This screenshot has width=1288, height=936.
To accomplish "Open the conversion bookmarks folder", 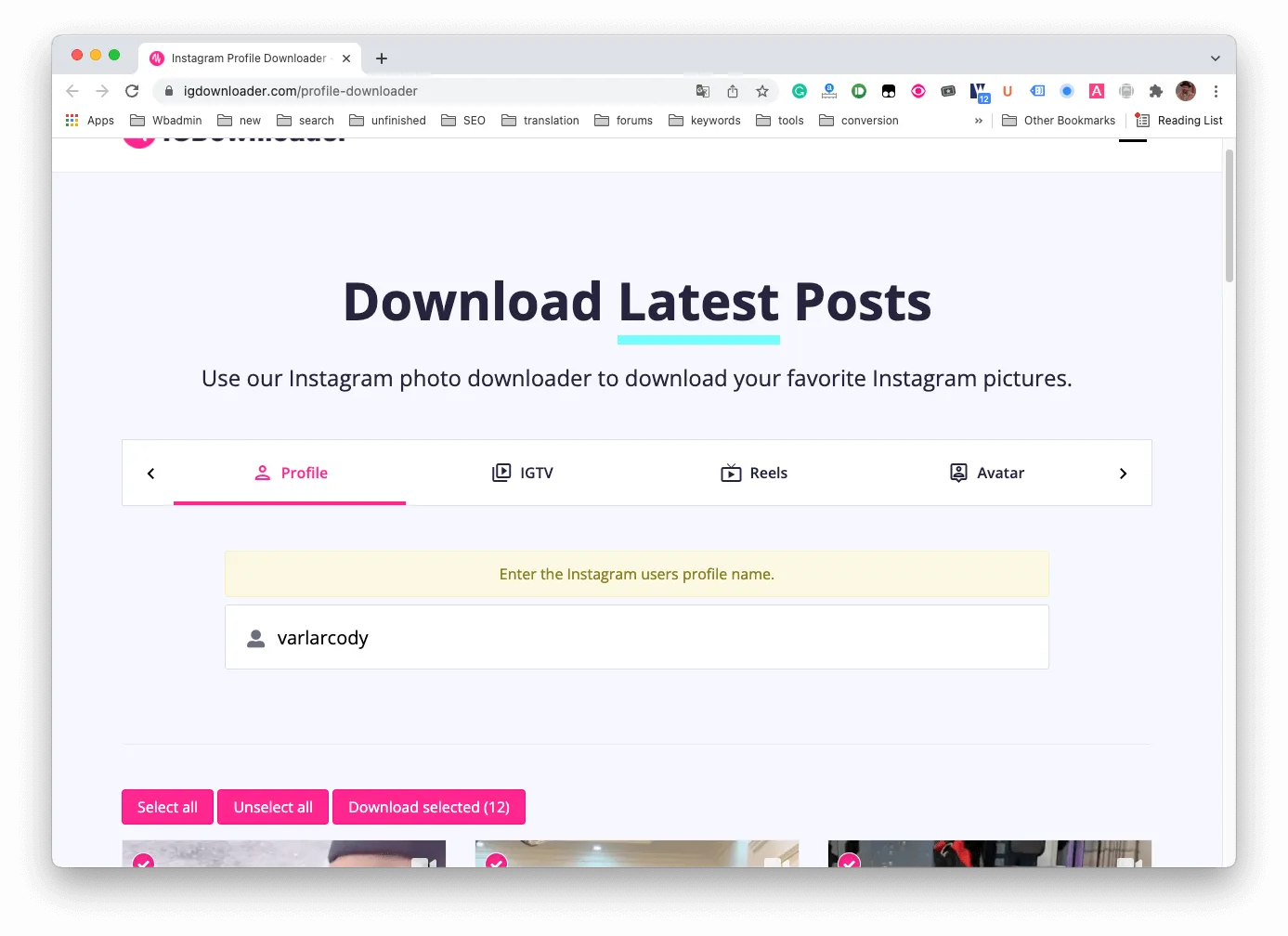I will pyautogui.click(x=859, y=121).
